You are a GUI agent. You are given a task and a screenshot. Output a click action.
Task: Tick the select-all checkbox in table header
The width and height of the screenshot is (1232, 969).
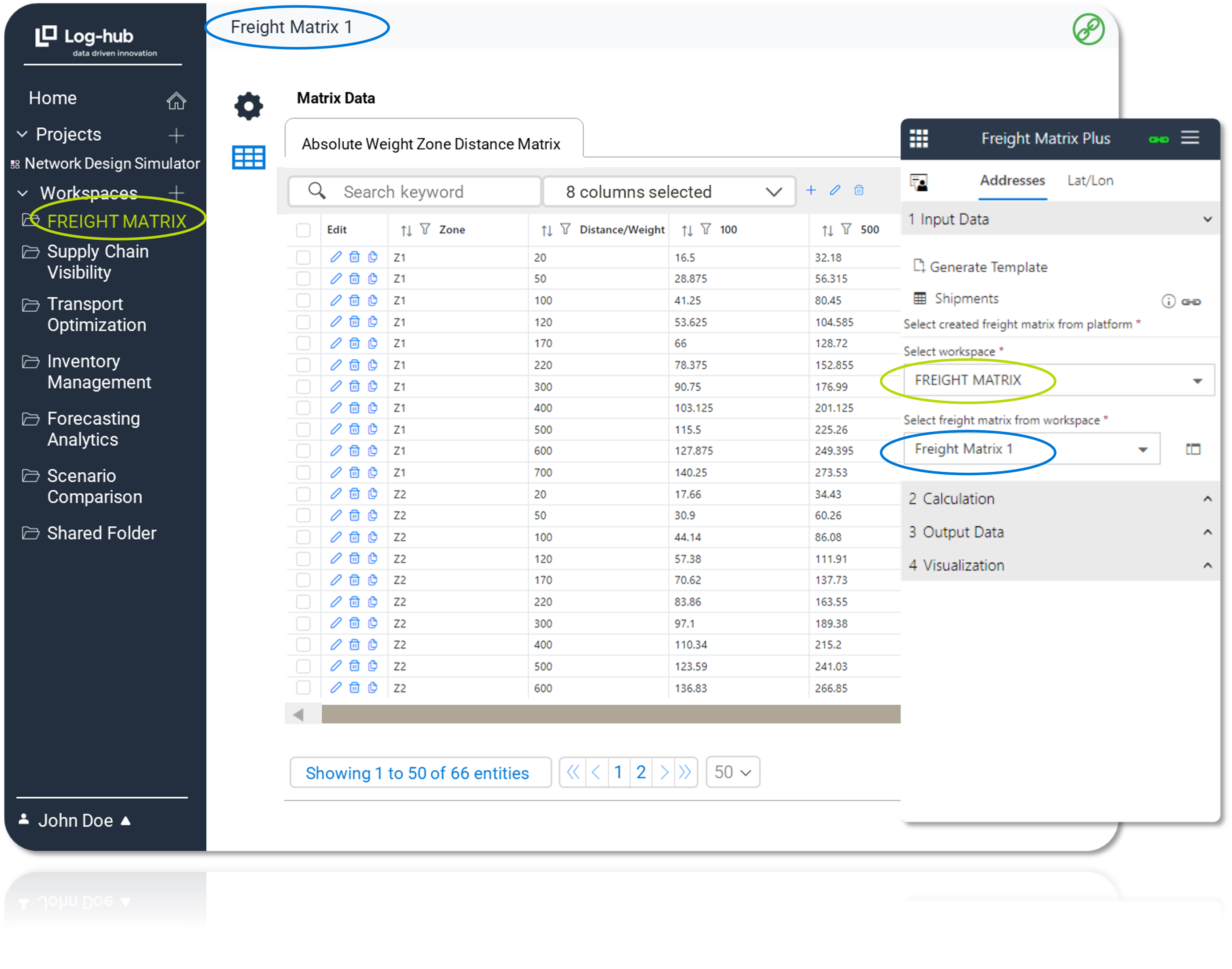tap(304, 230)
